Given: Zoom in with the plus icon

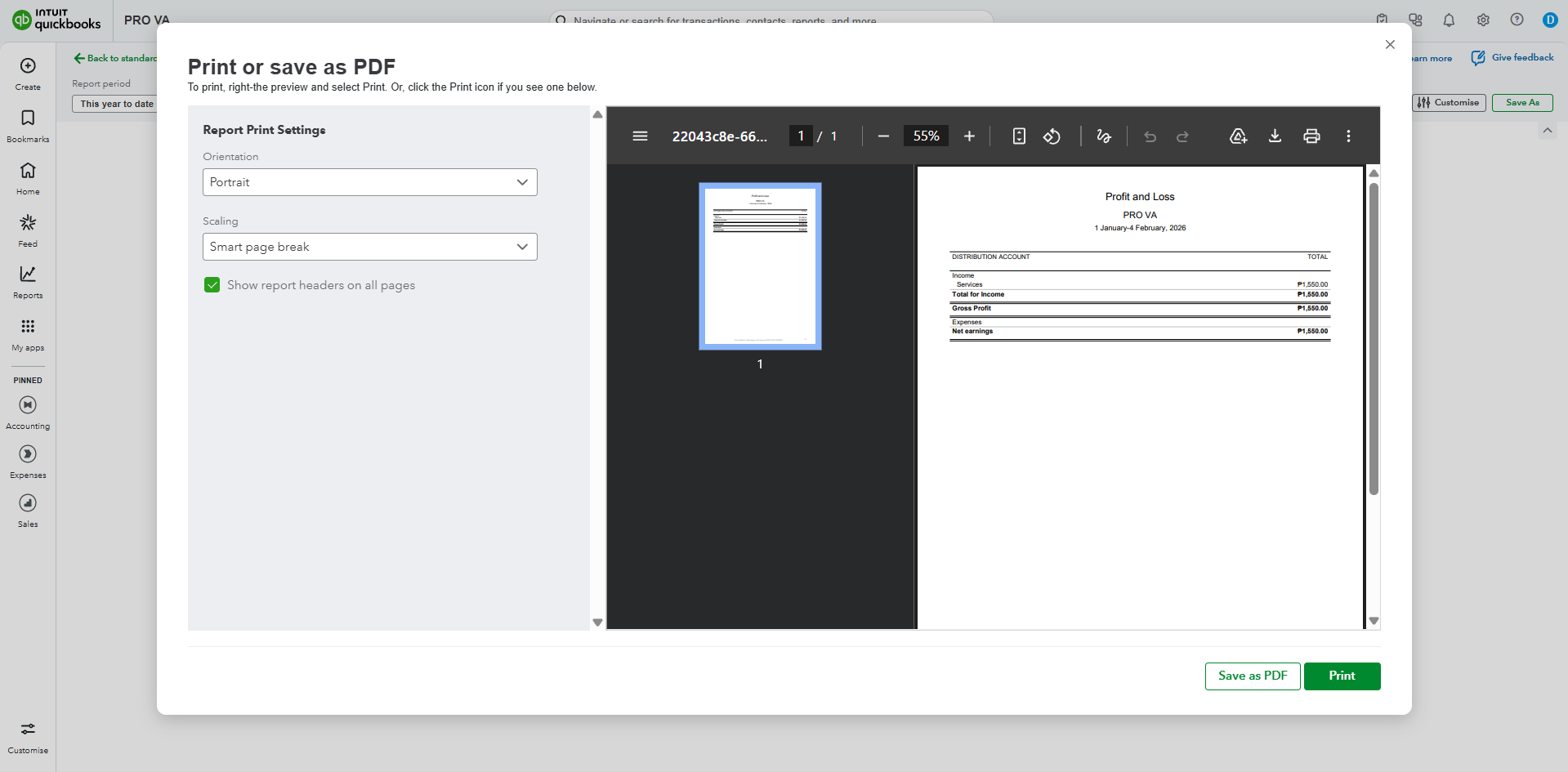Looking at the screenshot, I should click(969, 136).
